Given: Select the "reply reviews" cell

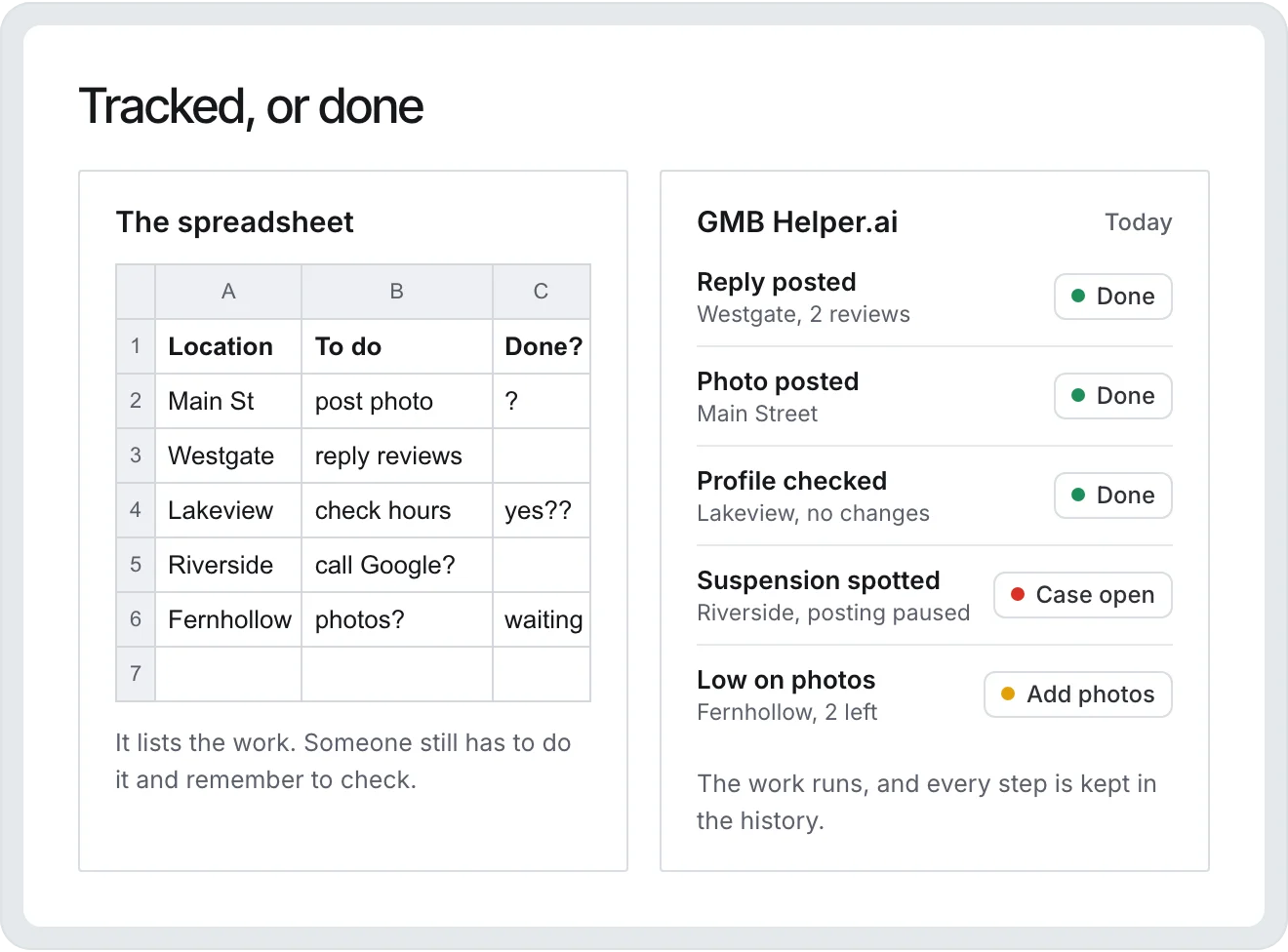Looking at the screenshot, I should (x=397, y=456).
